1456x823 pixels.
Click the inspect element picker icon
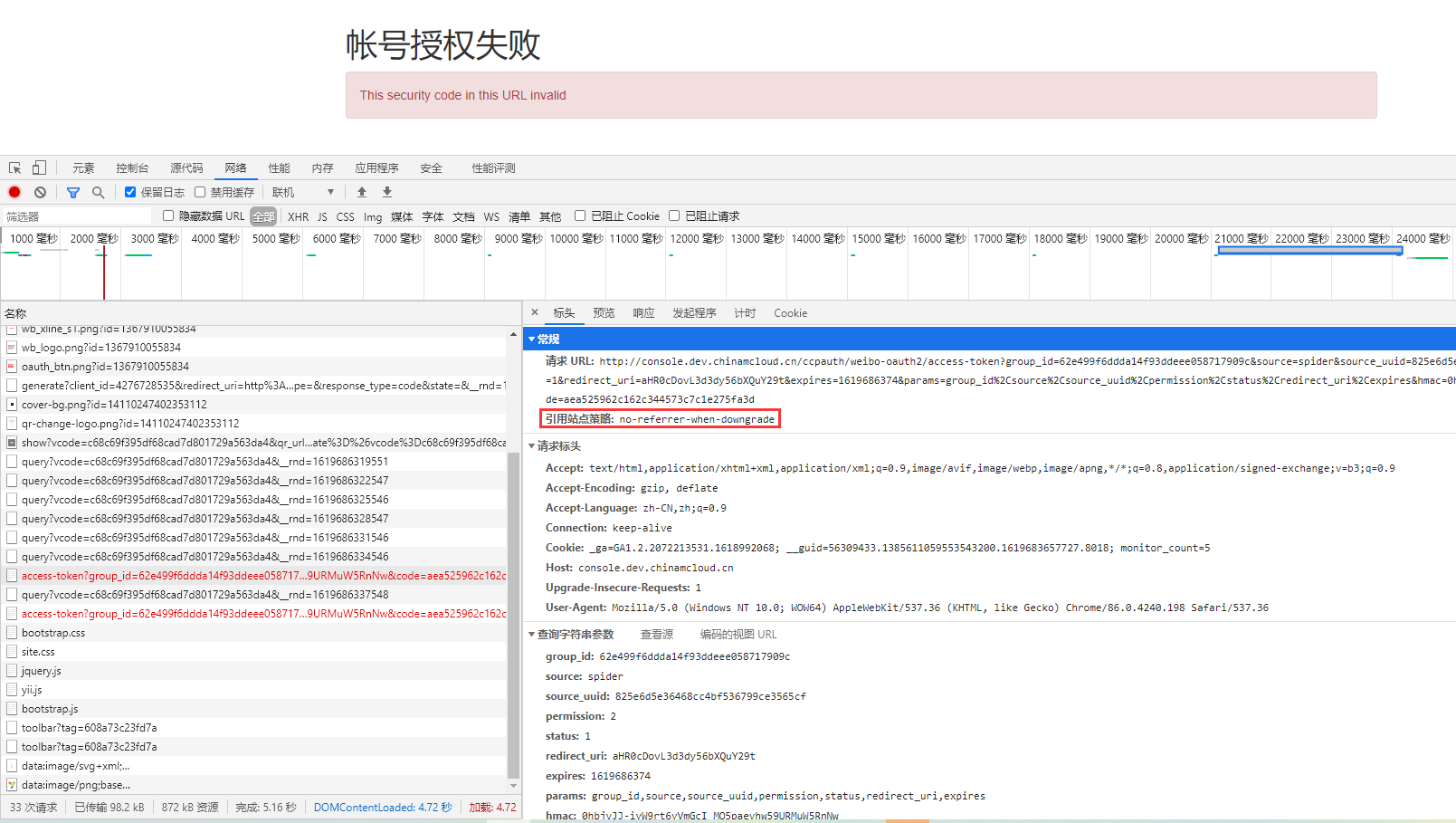[14, 168]
